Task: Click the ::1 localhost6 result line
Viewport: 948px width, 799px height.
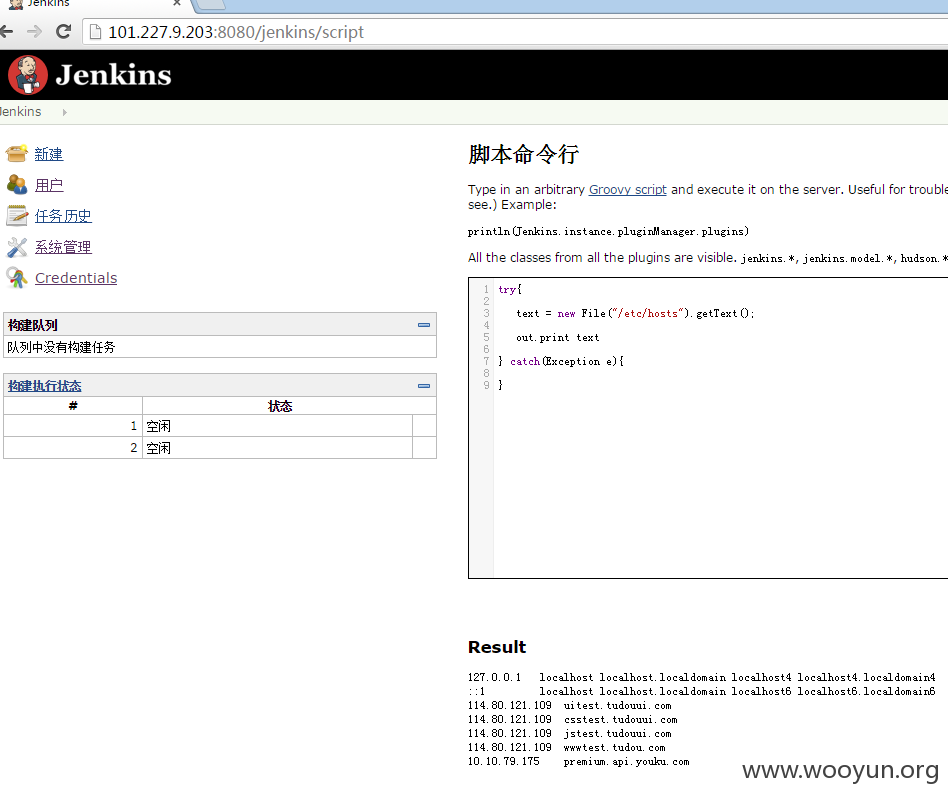Action: coord(701,691)
